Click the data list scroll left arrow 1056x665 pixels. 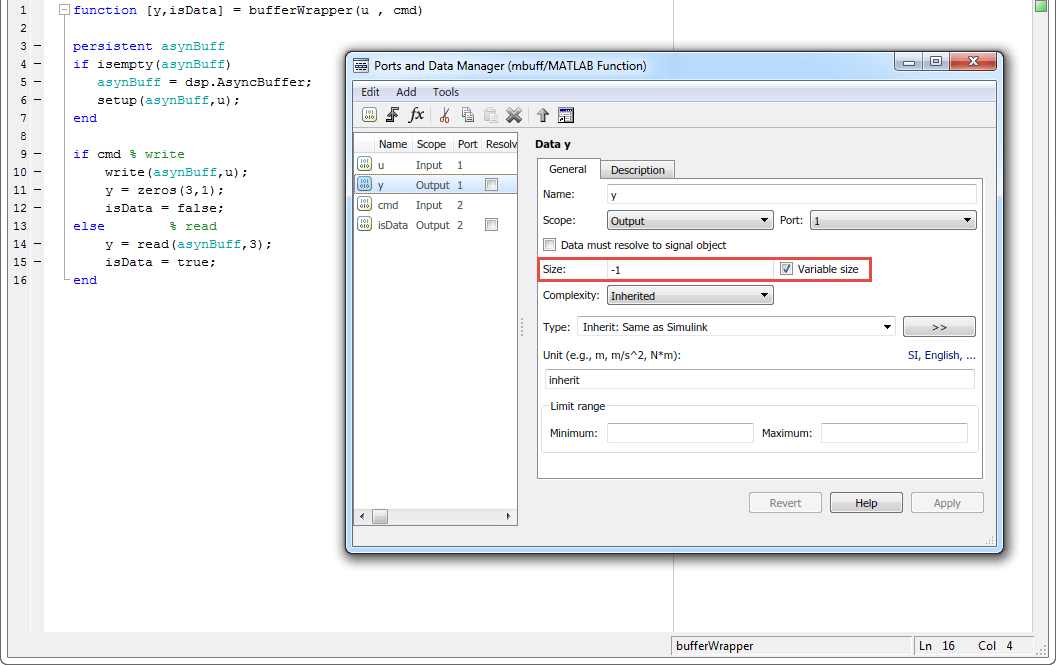pos(362,516)
